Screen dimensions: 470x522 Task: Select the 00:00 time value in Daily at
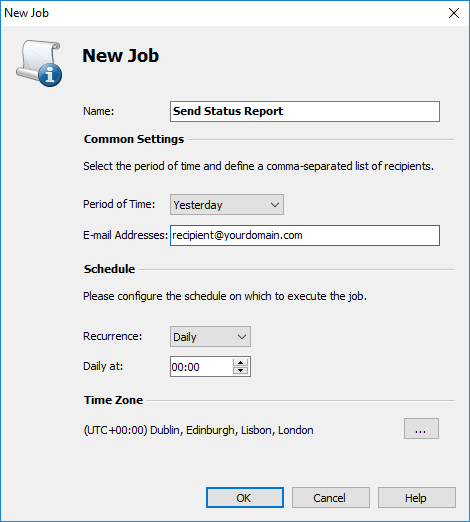click(186, 367)
